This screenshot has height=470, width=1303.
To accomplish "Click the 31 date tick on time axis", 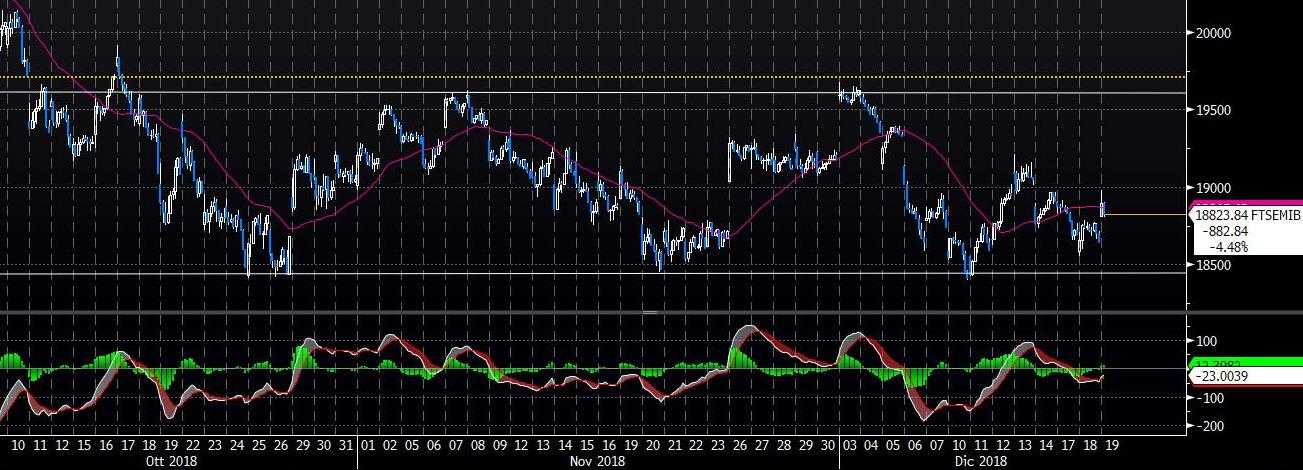I will [345, 444].
